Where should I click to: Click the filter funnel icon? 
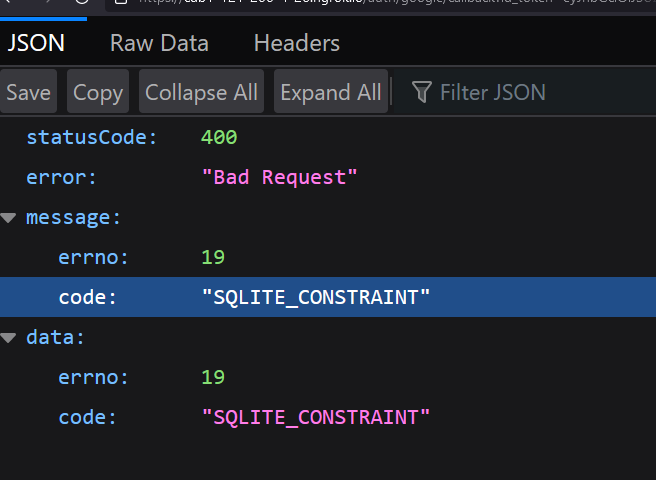[422, 92]
